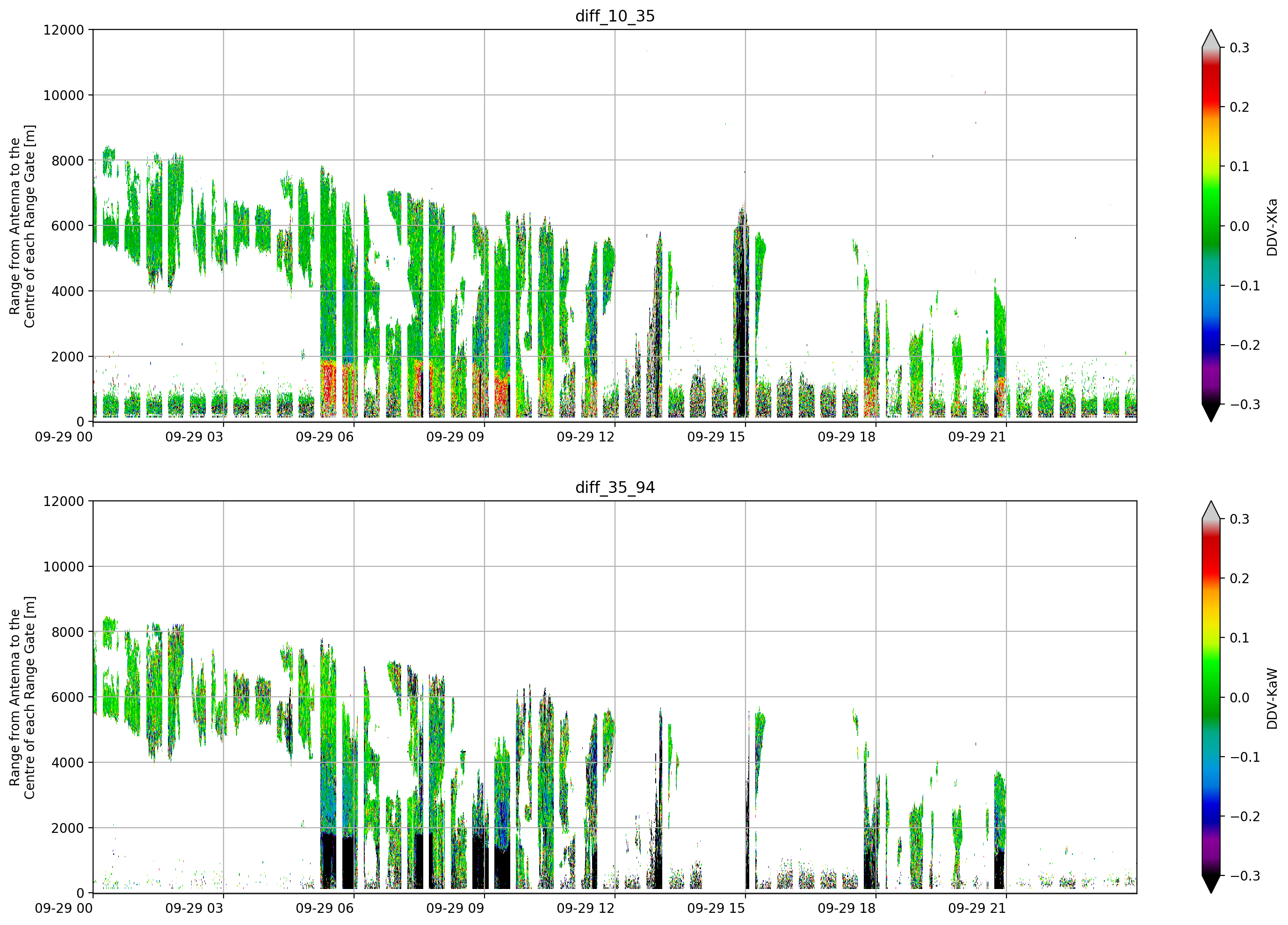The width and height of the screenshot is (1288, 925).
Task: Click '09-29 09' x-tick under diff_10_35 plot
Action: coord(456,437)
